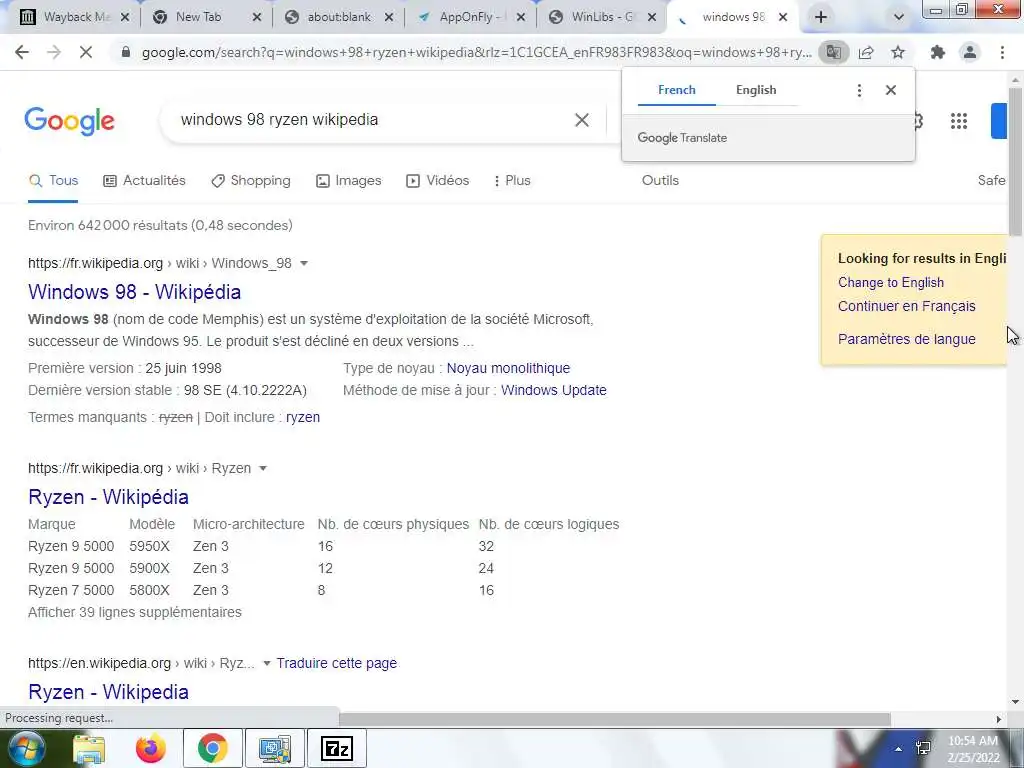Open Translate popup options menu
The image size is (1024, 768).
tap(859, 90)
